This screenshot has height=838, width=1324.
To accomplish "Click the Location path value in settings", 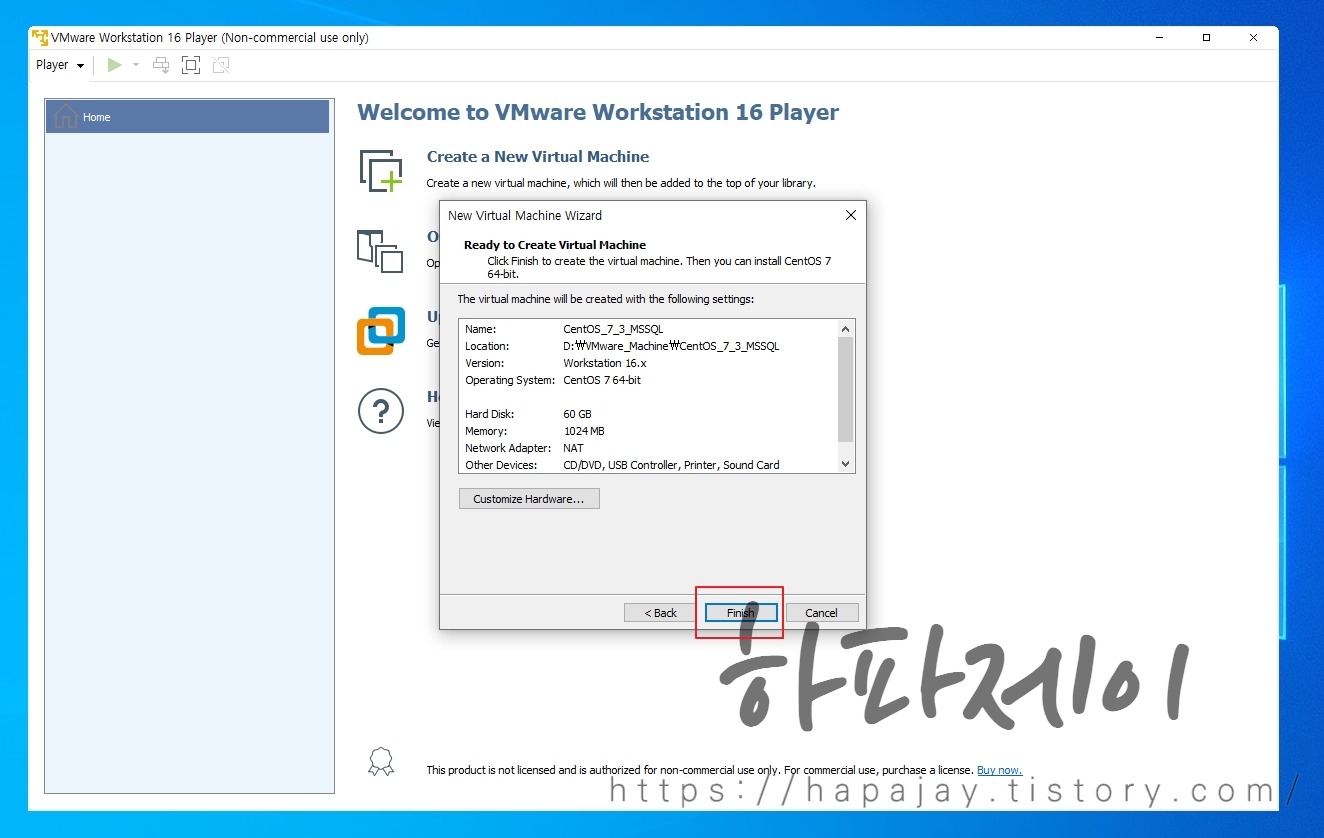I will coord(671,346).
